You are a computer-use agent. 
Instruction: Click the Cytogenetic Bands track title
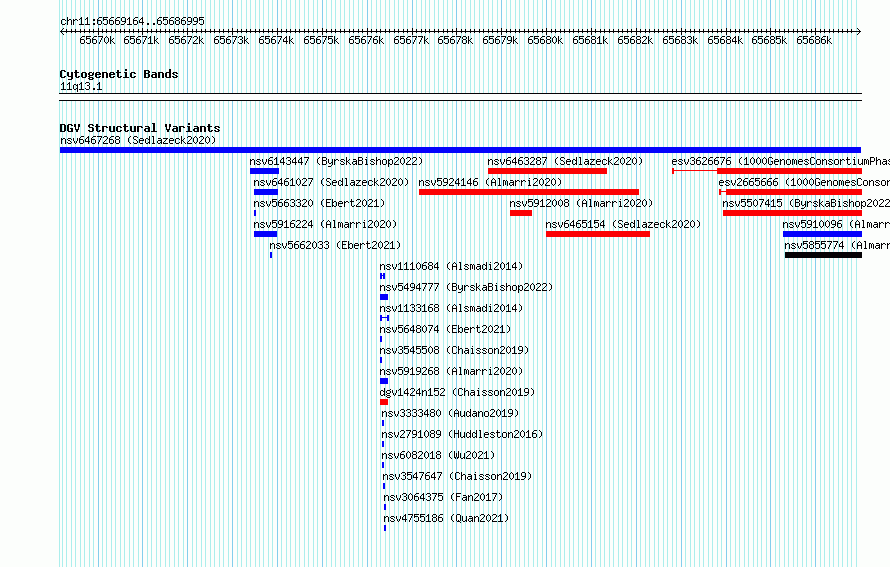click(119, 74)
